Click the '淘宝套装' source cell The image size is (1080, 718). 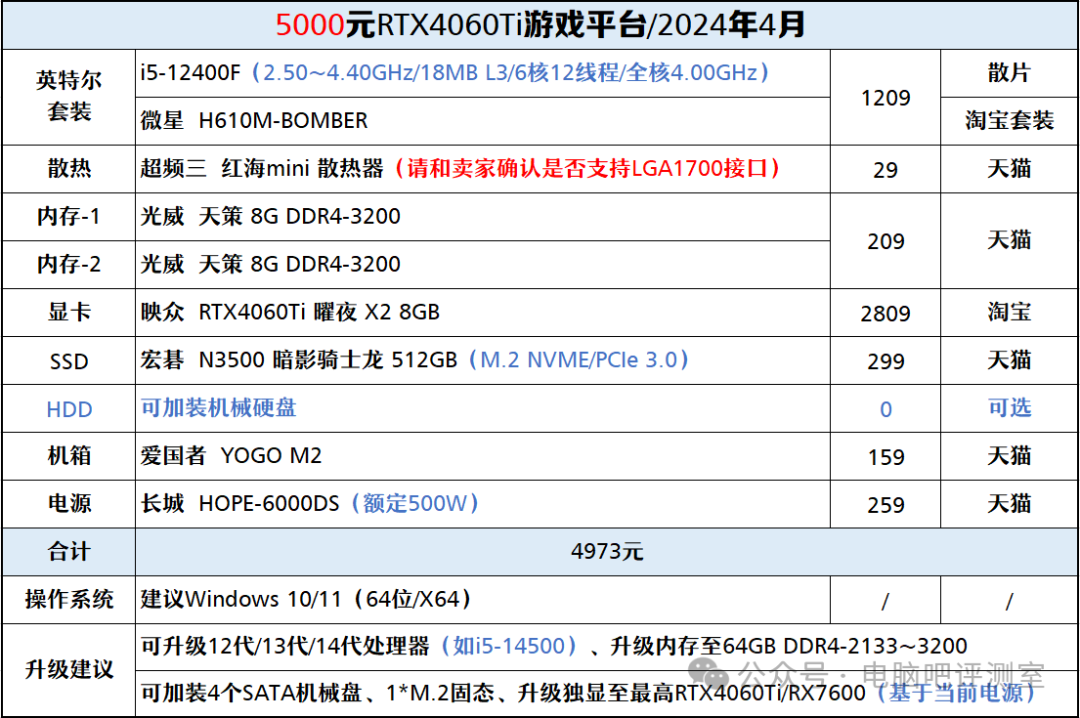click(1009, 121)
